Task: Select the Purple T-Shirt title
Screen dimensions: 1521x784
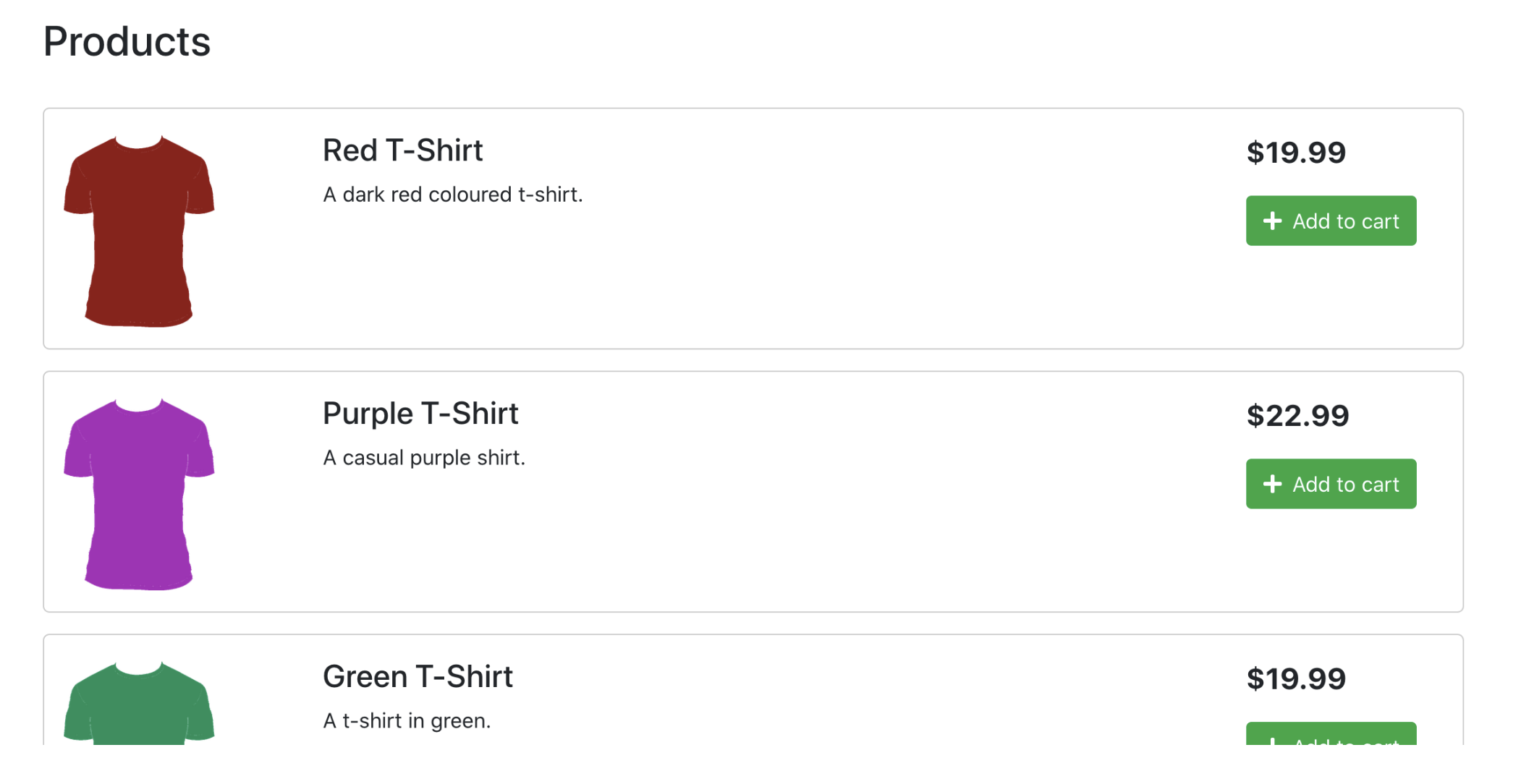Action: (420, 412)
